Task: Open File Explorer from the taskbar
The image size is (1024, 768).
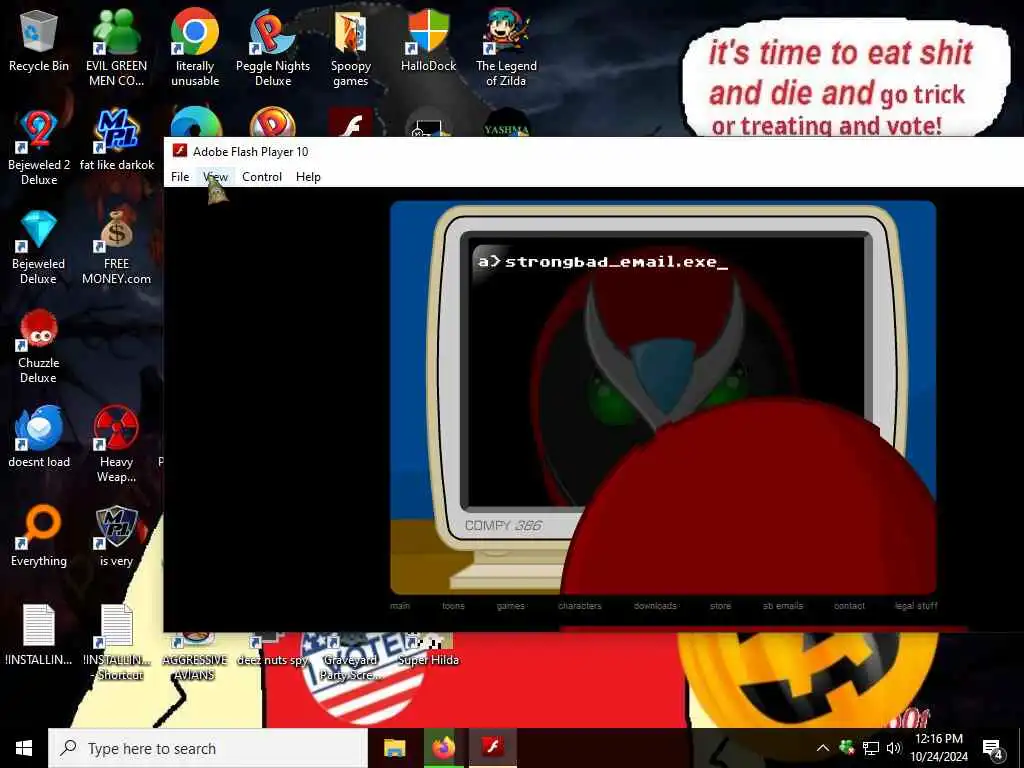Action: [x=394, y=748]
